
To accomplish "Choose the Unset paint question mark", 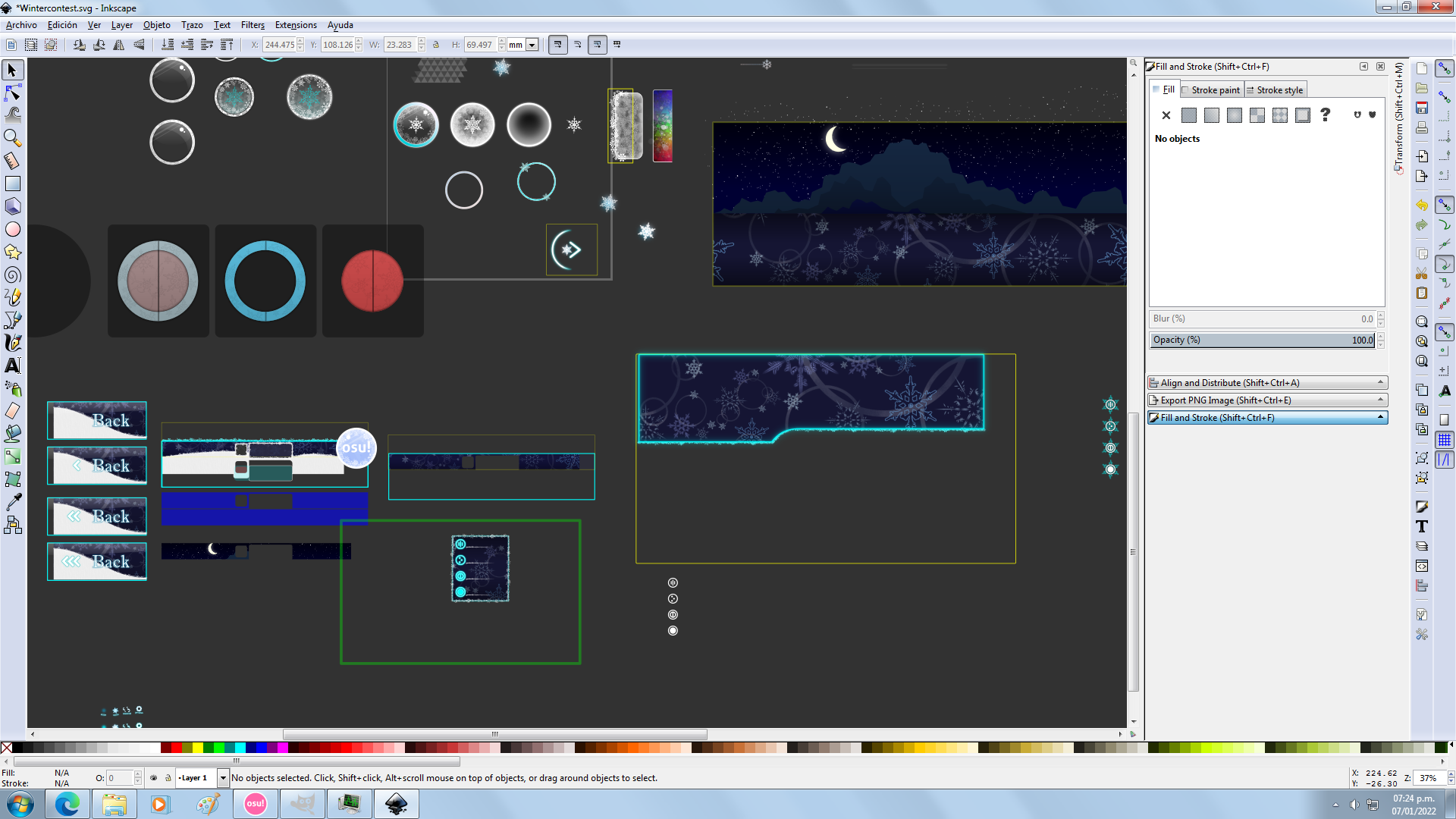I will 1326,115.
